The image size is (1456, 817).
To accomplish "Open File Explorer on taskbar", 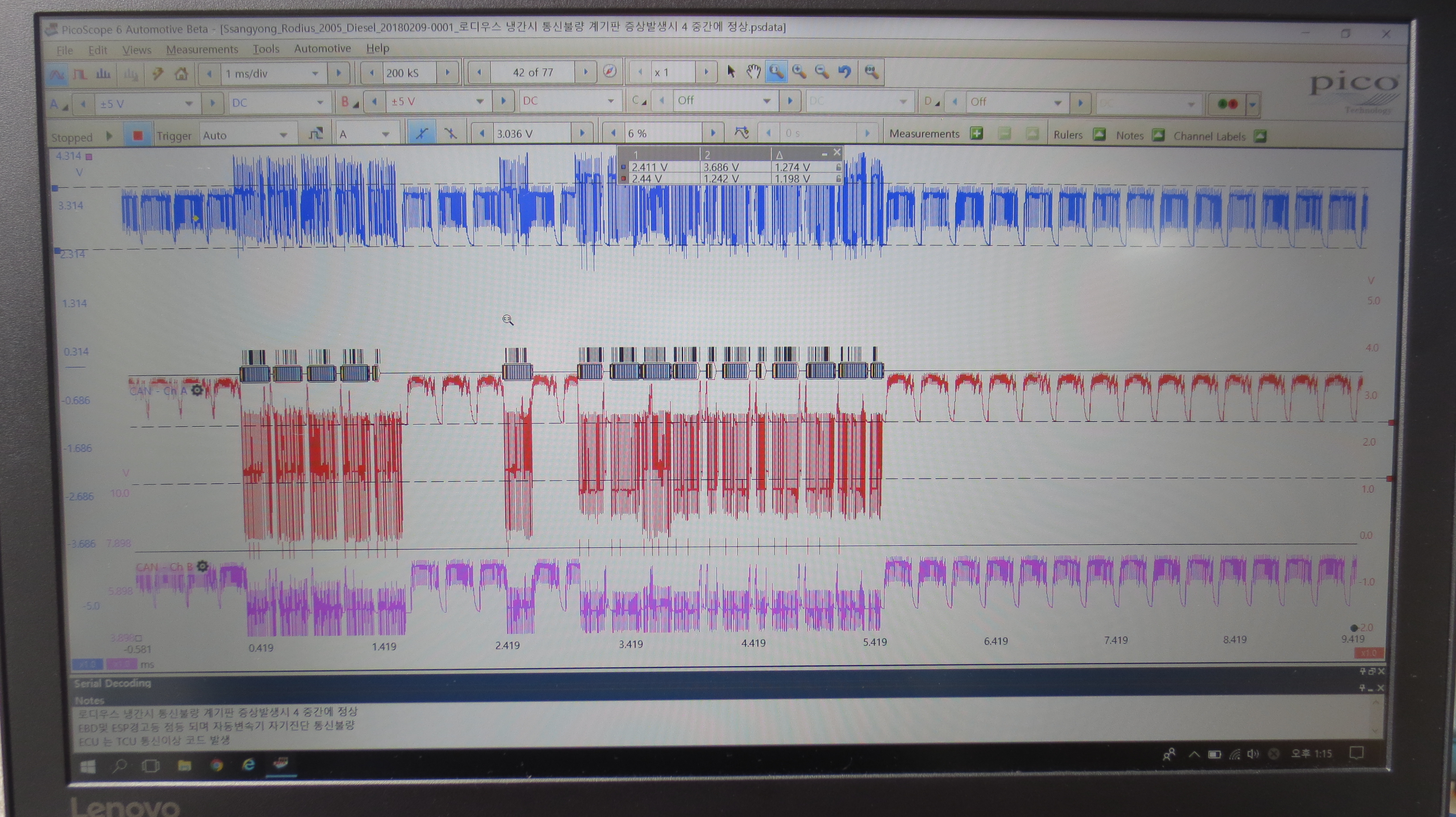I will (184, 766).
